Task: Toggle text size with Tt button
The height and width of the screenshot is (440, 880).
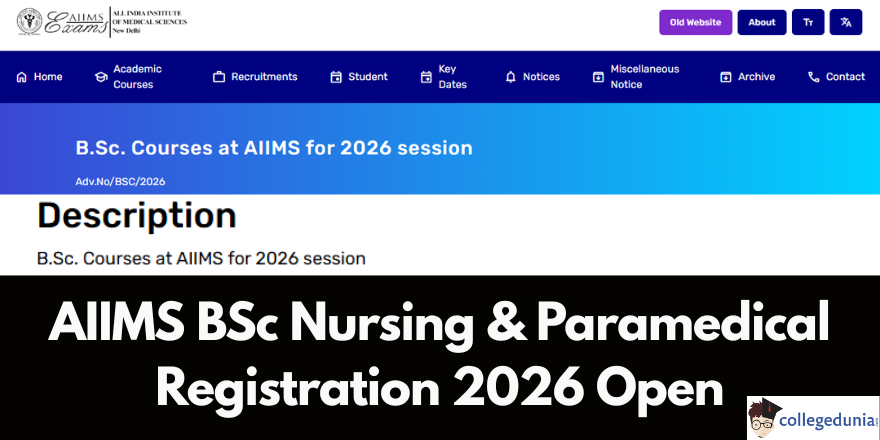Action: point(808,22)
